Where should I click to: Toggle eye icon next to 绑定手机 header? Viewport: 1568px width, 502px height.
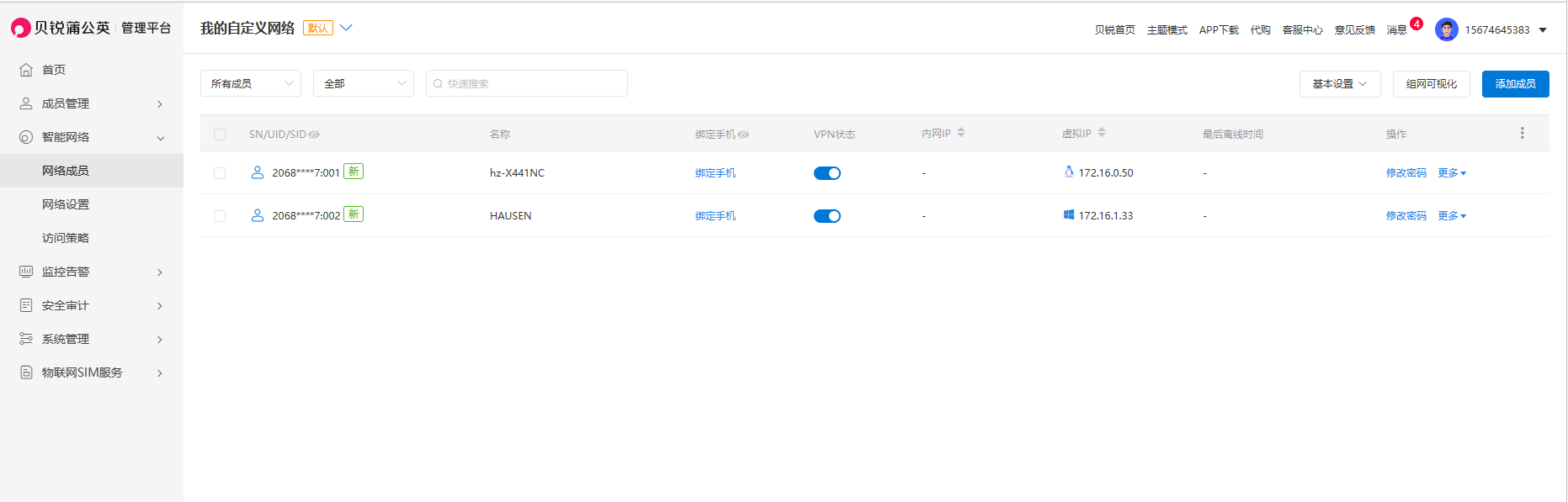743,135
